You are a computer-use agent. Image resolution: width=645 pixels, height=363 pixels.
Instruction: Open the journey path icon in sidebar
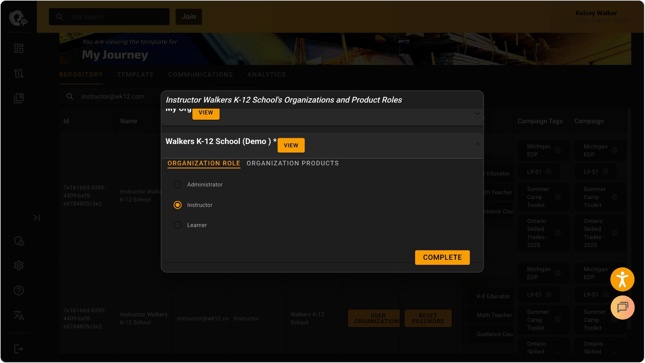[x=19, y=74]
